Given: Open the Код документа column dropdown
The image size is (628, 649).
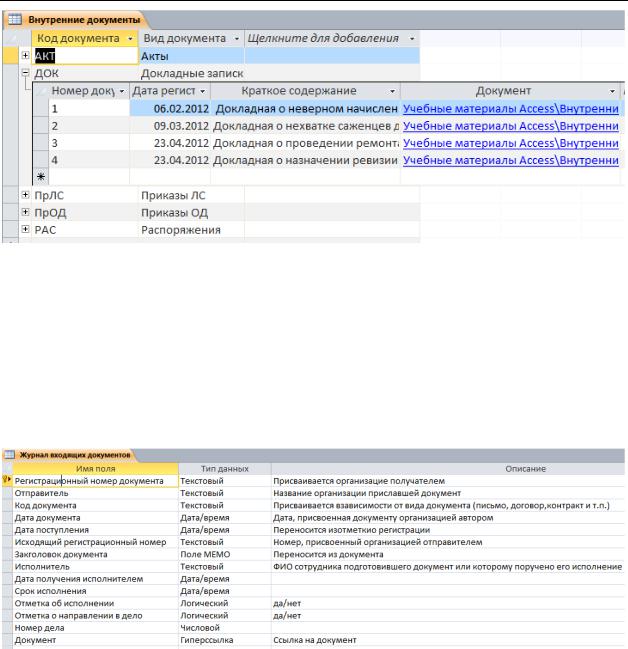Looking at the screenshot, I should pyautogui.click(x=130, y=38).
